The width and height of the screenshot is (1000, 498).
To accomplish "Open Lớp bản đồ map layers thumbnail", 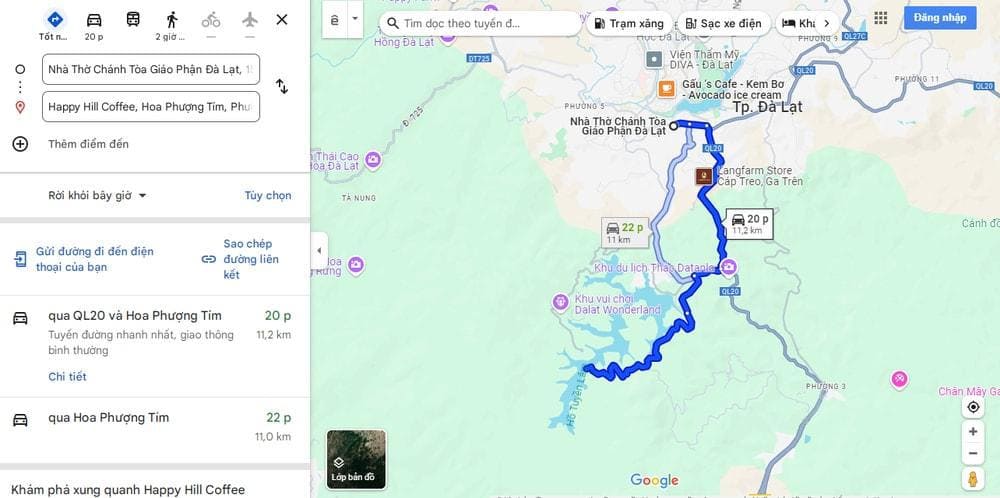I will click(x=357, y=459).
